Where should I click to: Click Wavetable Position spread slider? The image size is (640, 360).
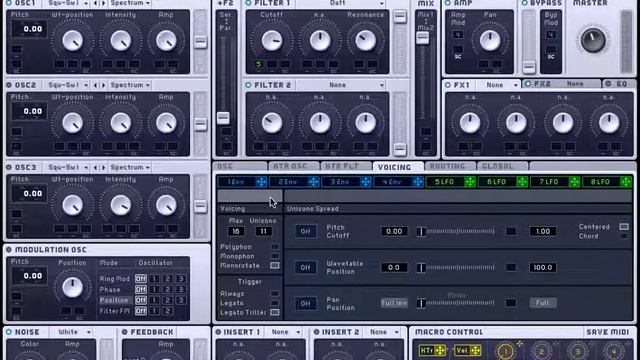[x=456, y=268]
